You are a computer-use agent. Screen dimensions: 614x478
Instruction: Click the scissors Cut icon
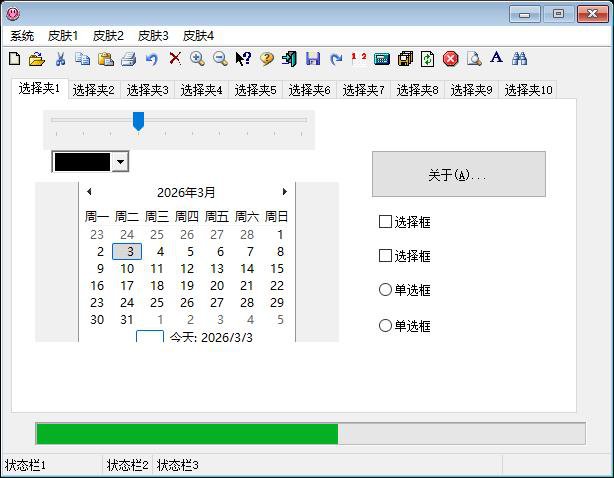[x=60, y=59]
